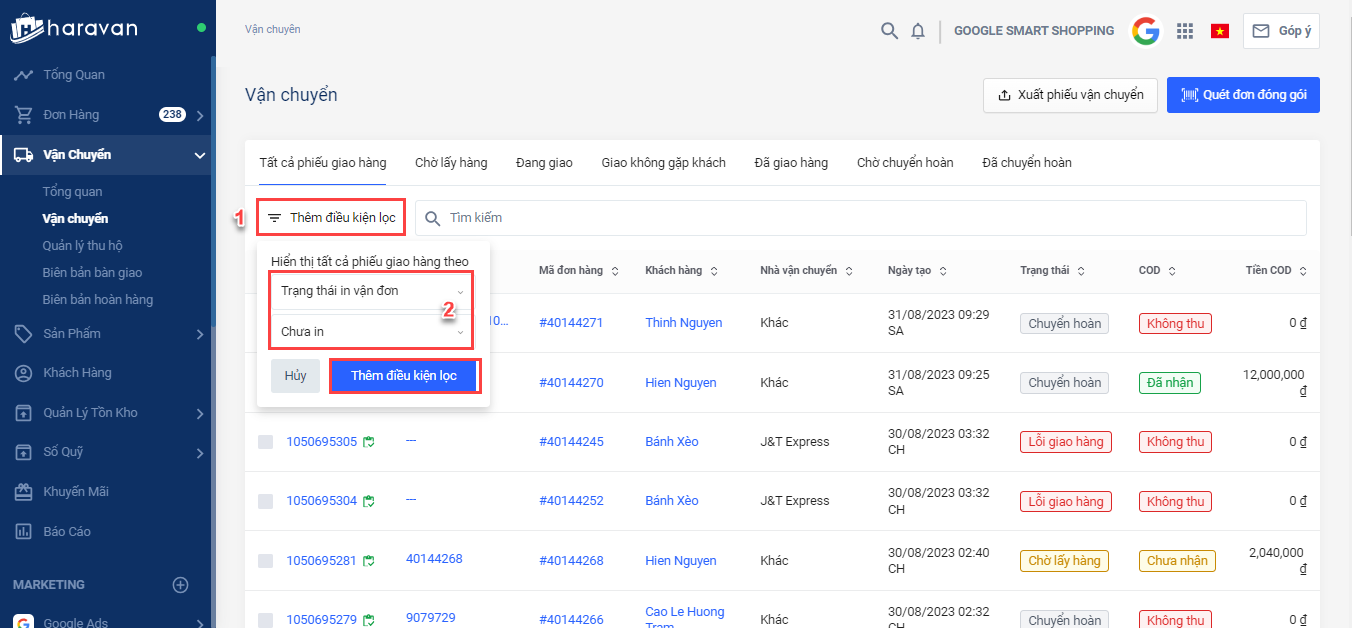Check the row for shipment 1050695281
The image size is (1352, 628).
(265, 561)
